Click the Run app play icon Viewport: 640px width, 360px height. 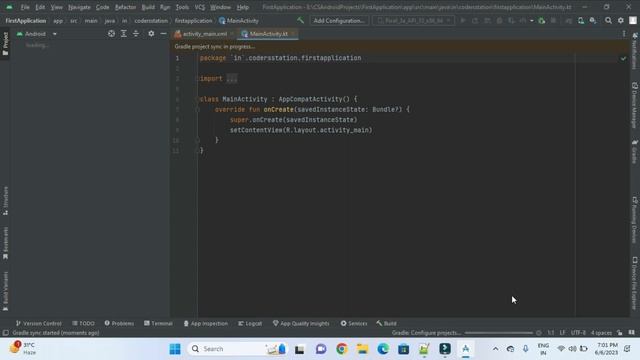[x=463, y=20]
